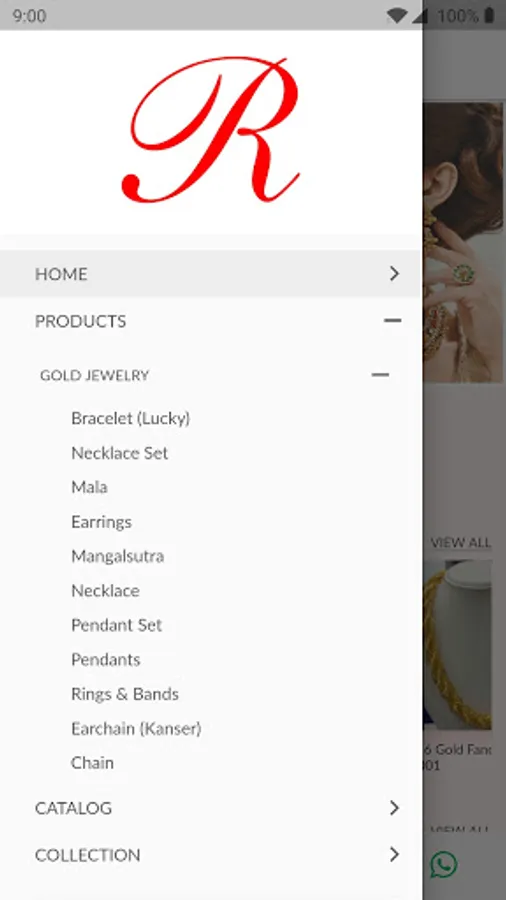506x900 pixels.
Task: Tap the HOME chevron arrow
Action: [x=394, y=274]
